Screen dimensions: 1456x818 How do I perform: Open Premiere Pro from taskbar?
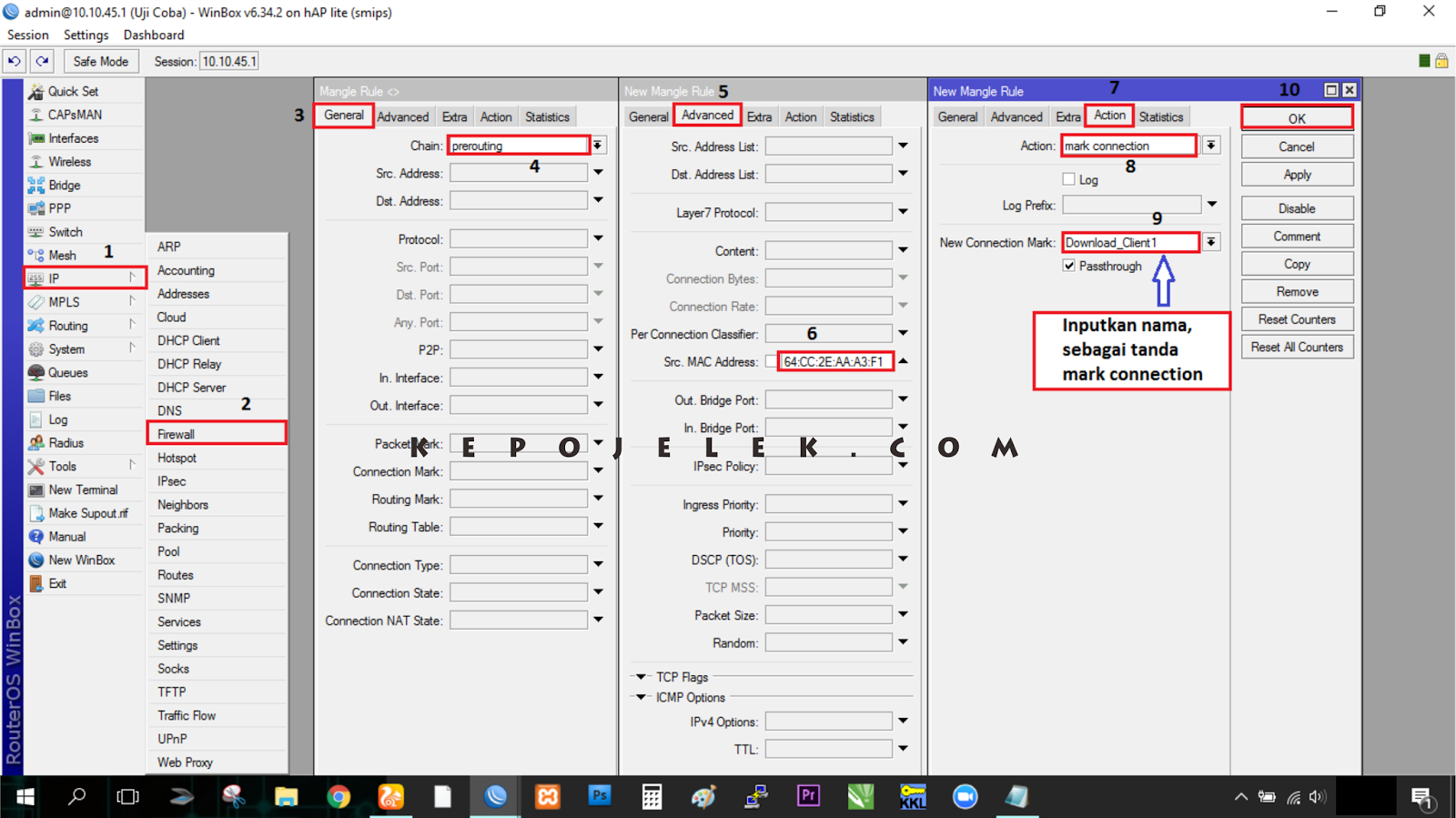808,797
